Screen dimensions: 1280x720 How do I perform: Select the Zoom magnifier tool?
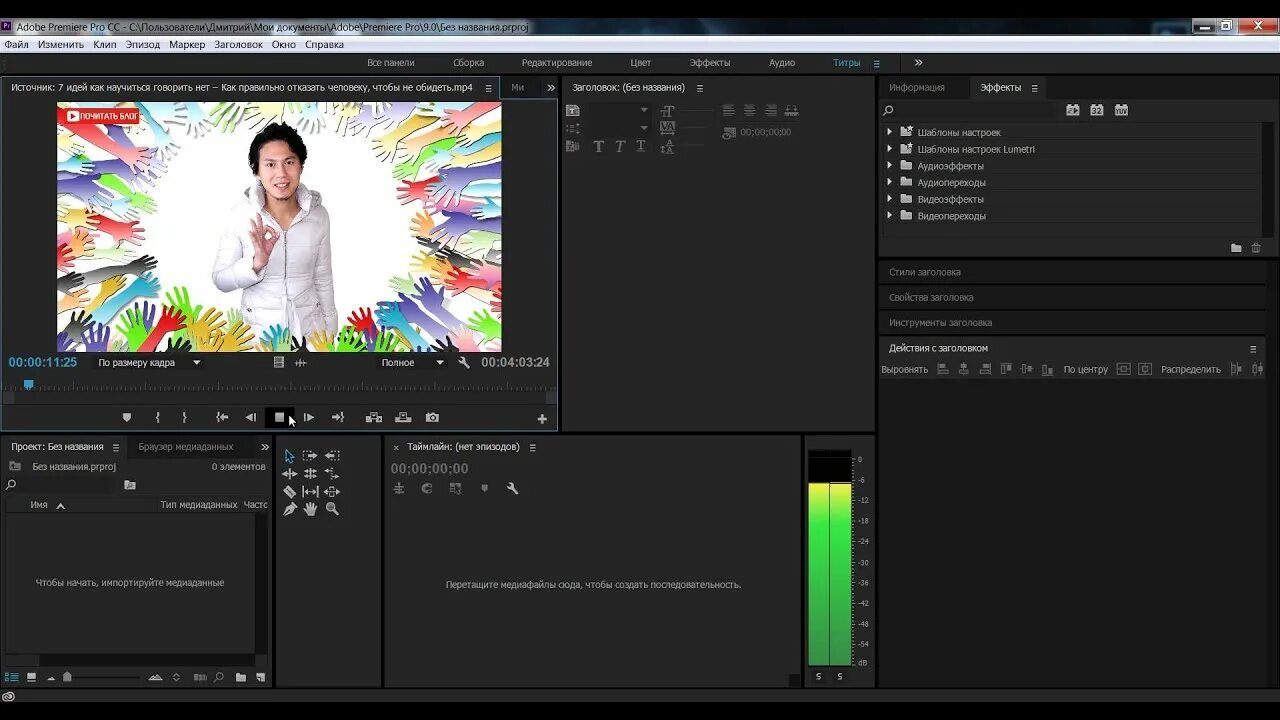[x=332, y=509]
